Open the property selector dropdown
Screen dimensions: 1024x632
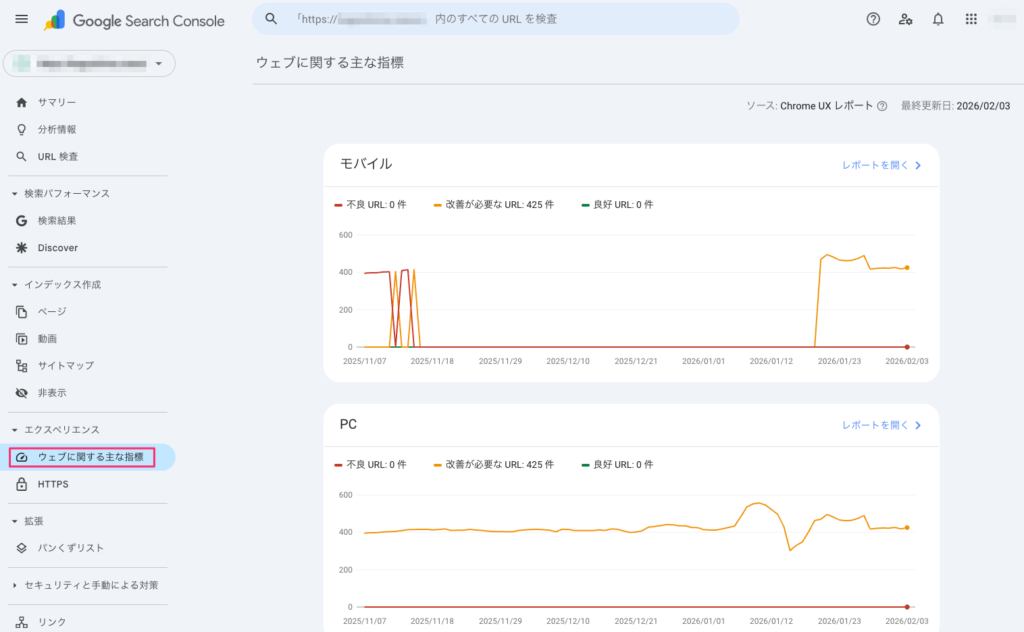pos(87,63)
